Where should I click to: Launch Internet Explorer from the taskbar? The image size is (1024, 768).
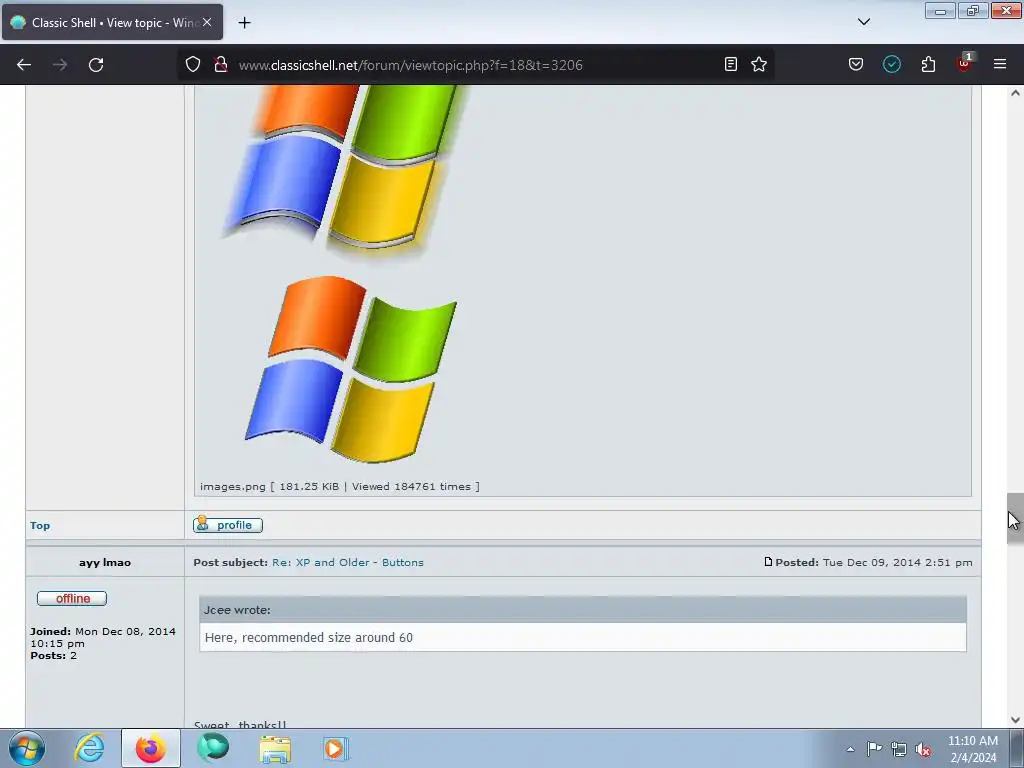tap(89, 748)
